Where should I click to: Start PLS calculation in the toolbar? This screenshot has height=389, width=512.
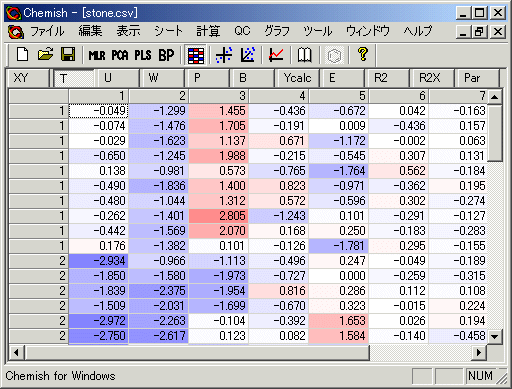click(143, 55)
